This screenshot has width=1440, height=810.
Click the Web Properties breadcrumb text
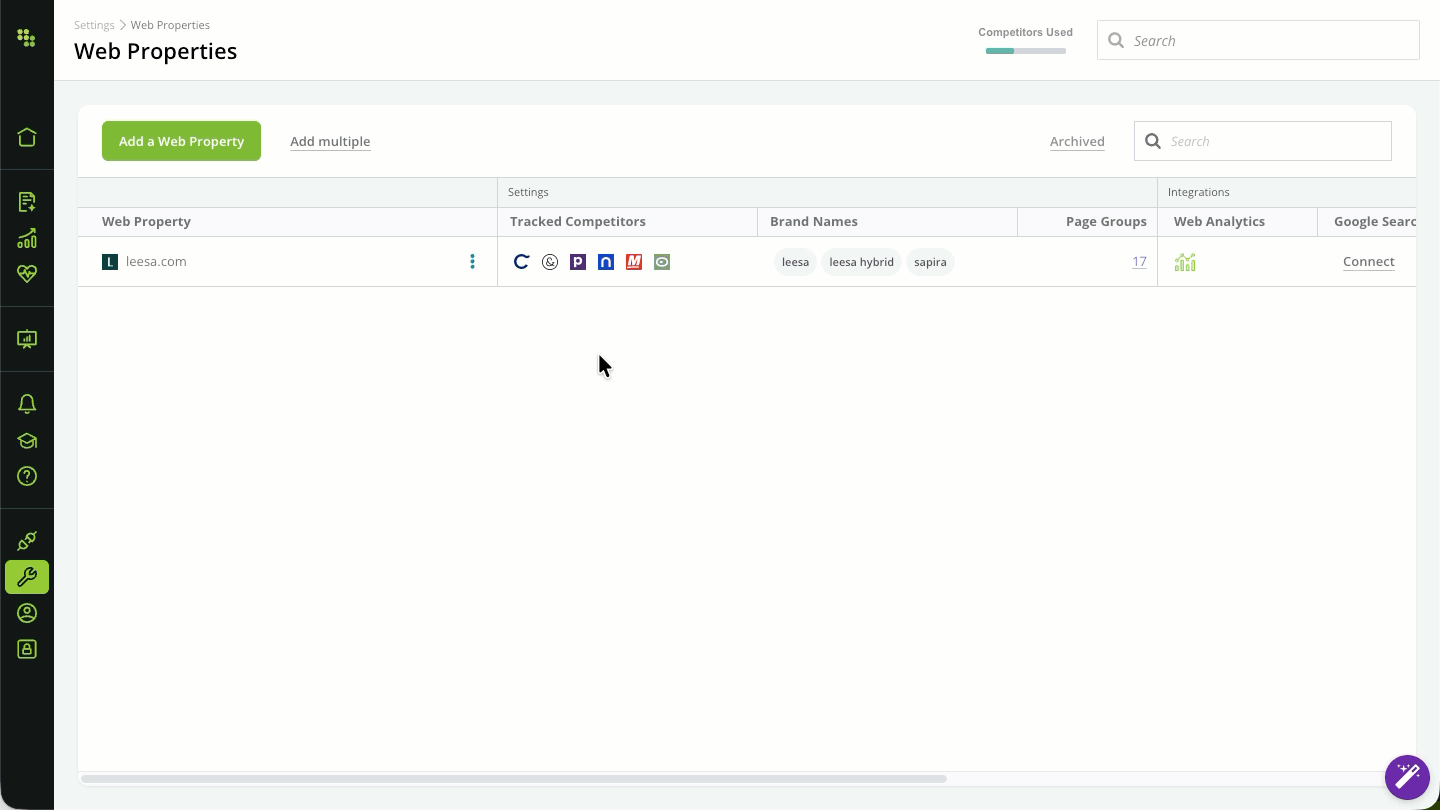click(170, 25)
